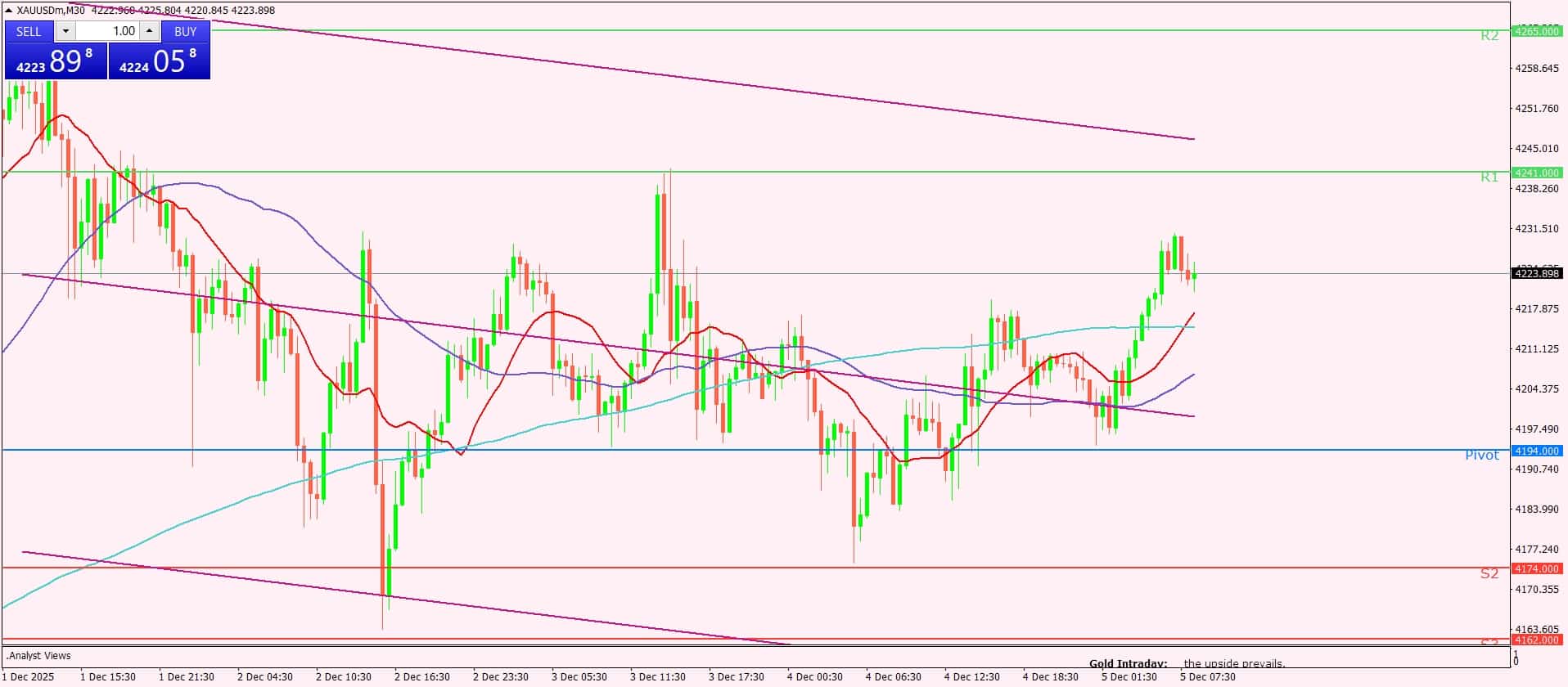Select the S2 support level label

point(1489,573)
